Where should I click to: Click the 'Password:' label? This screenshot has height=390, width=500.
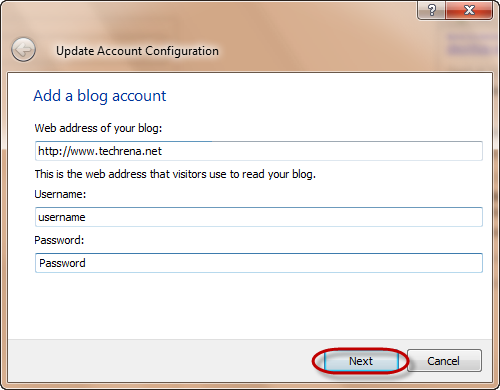click(x=59, y=240)
